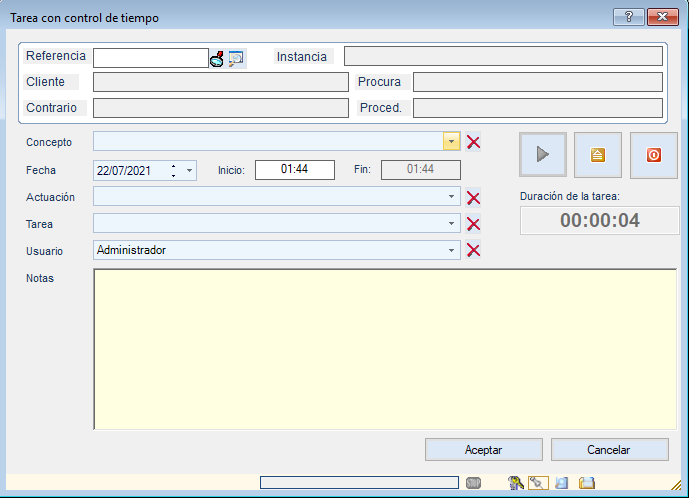The width and height of the screenshot is (689, 498).
Task: Expand the Actuación dropdown
Action: coord(452,198)
